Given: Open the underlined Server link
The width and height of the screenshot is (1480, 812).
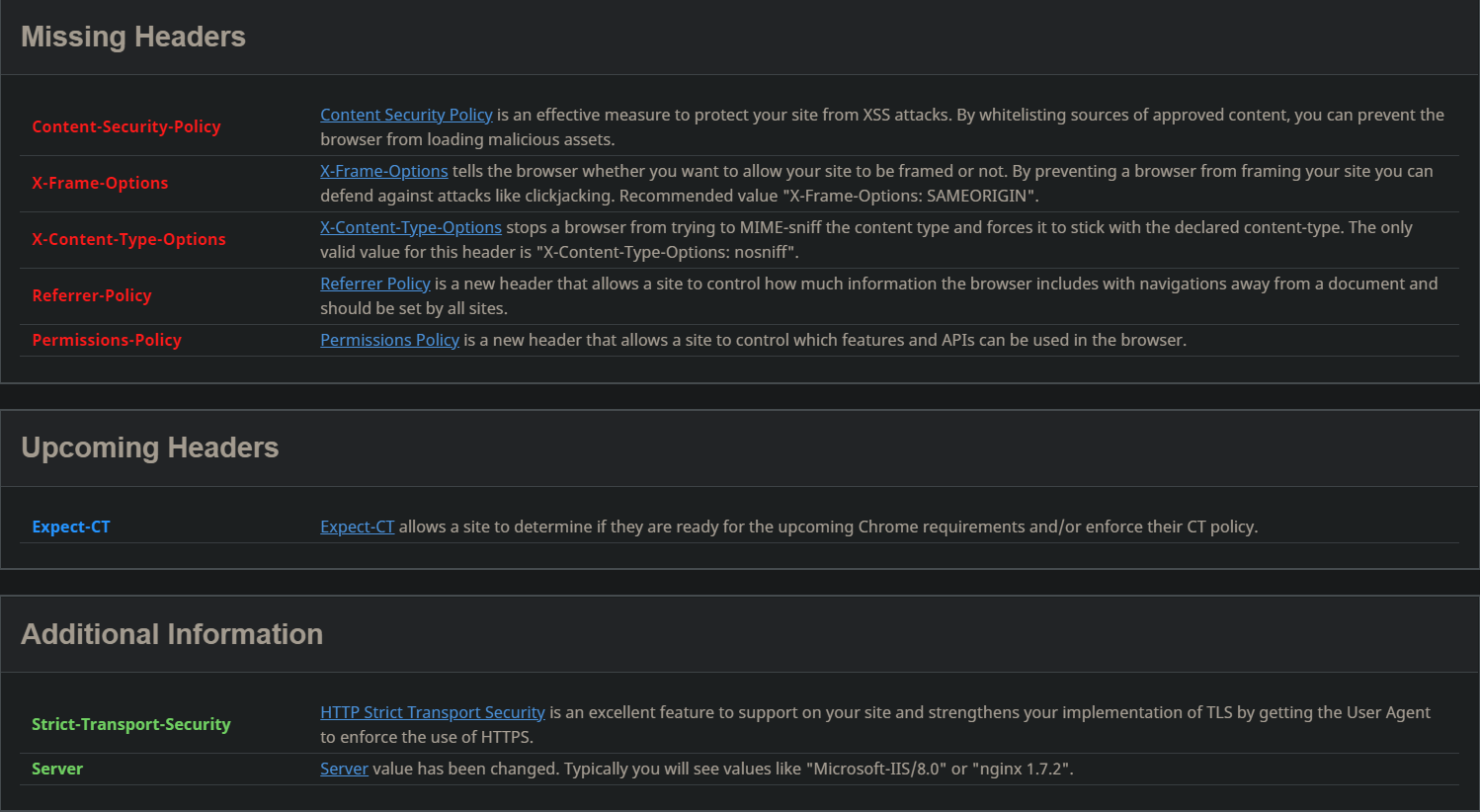Looking at the screenshot, I should [x=344, y=769].
